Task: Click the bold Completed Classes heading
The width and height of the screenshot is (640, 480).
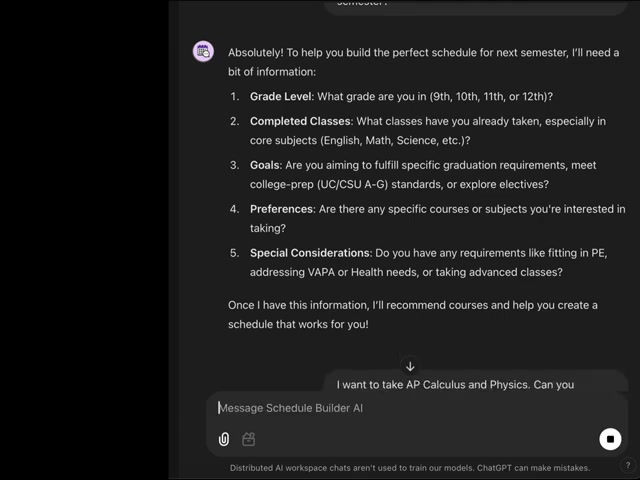Action: pyautogui.click(x=300, y=121)
